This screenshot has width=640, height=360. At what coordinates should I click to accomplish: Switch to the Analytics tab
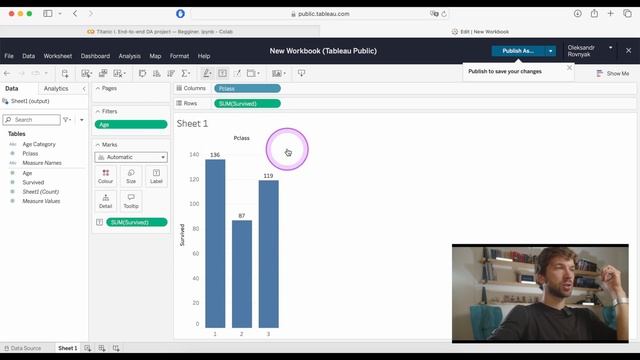56,89
